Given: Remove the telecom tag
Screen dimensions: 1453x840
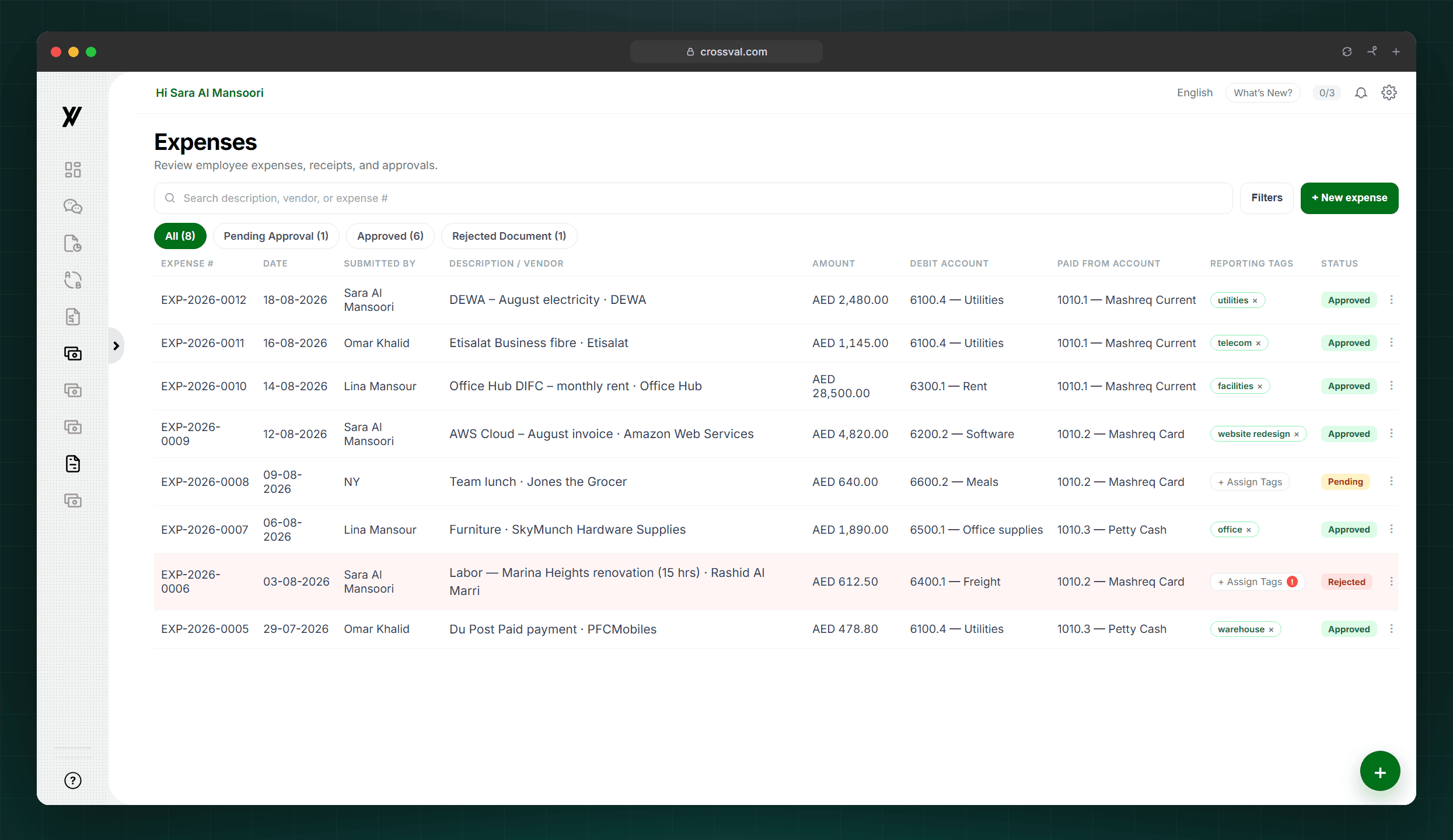Looking at the screenshot, I should point(1258,344).
